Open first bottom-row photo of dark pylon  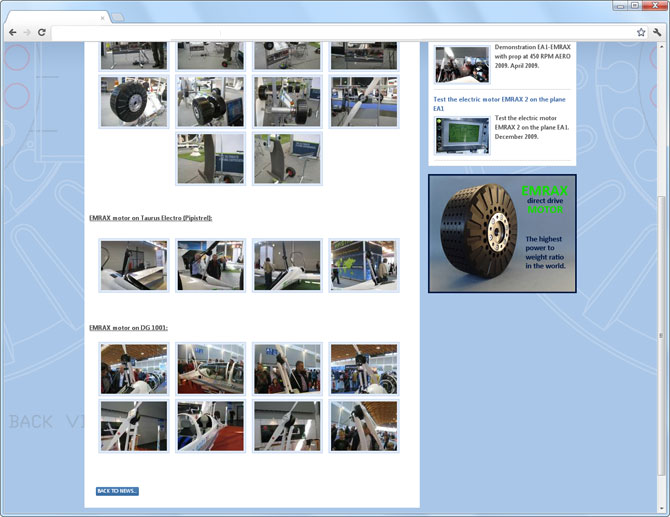211,159
